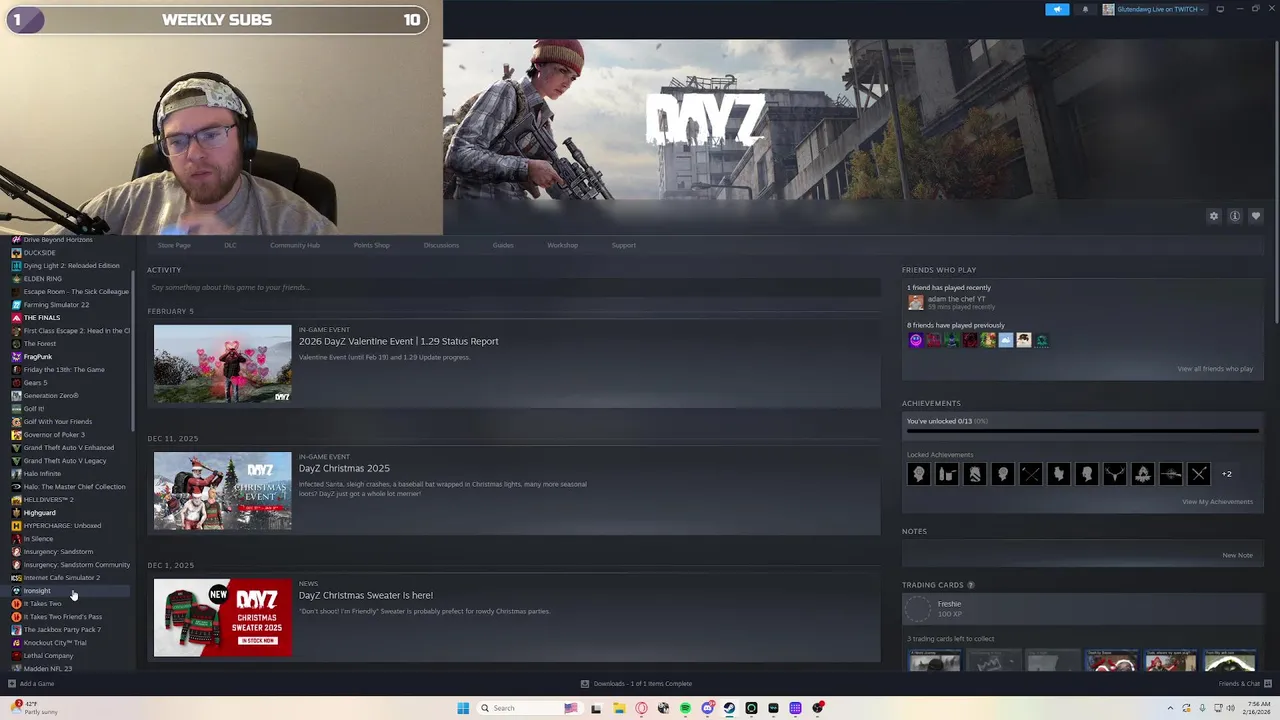Open the Points Shop tab

(x=371, y=245)
